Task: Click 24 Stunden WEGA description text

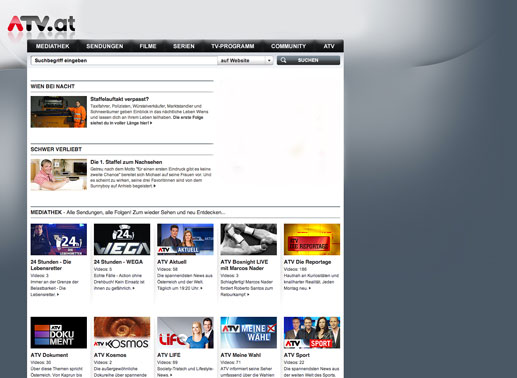Action: coord(119,282)
